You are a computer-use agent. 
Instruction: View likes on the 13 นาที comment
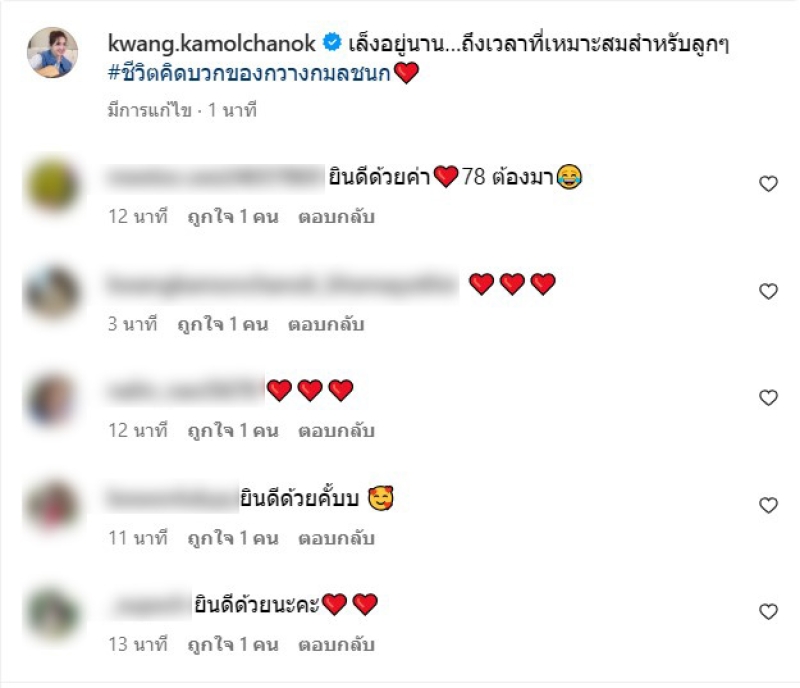pyautogui.click(x=233, y=645)
